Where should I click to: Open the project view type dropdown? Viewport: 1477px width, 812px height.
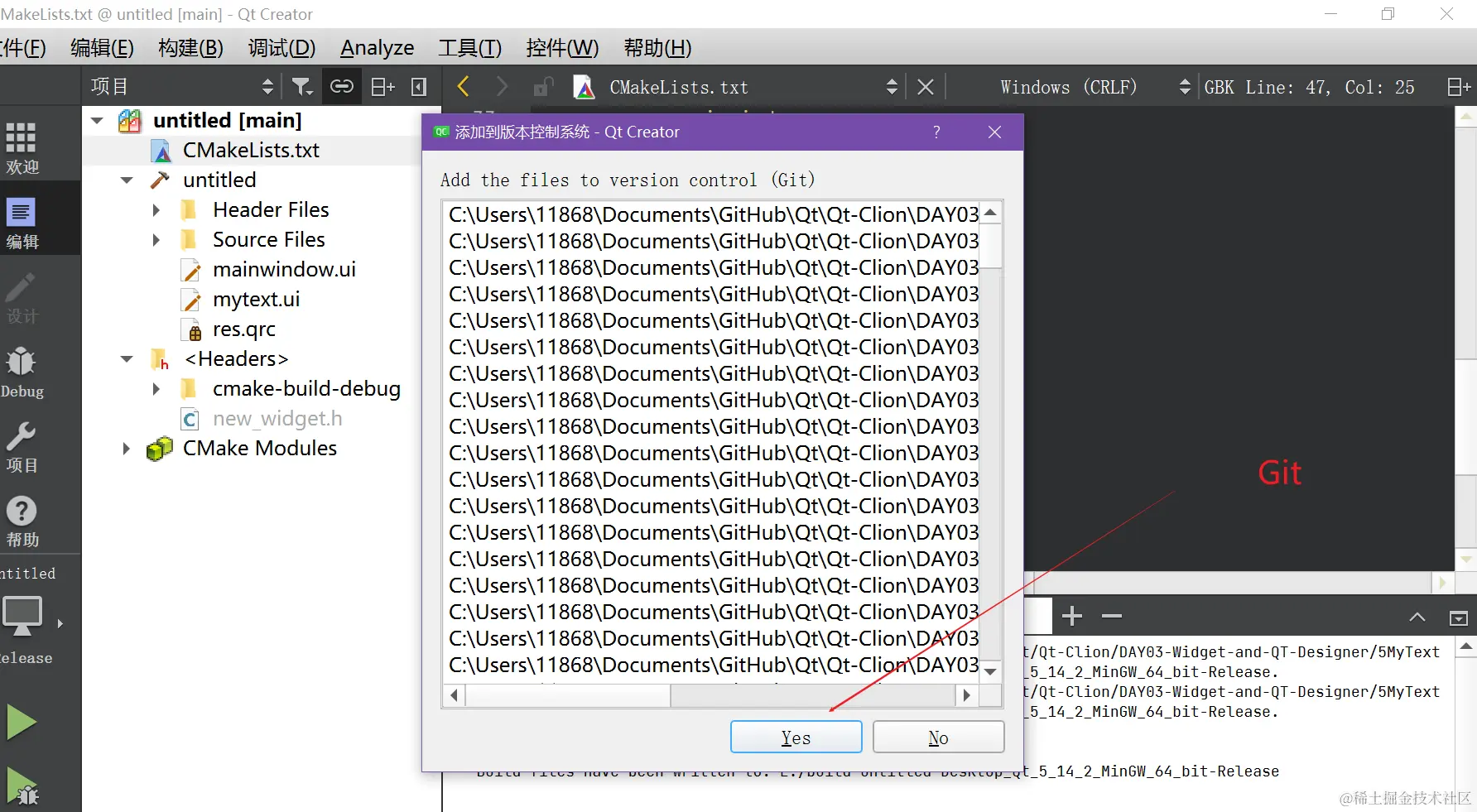(x=182, y=86)
